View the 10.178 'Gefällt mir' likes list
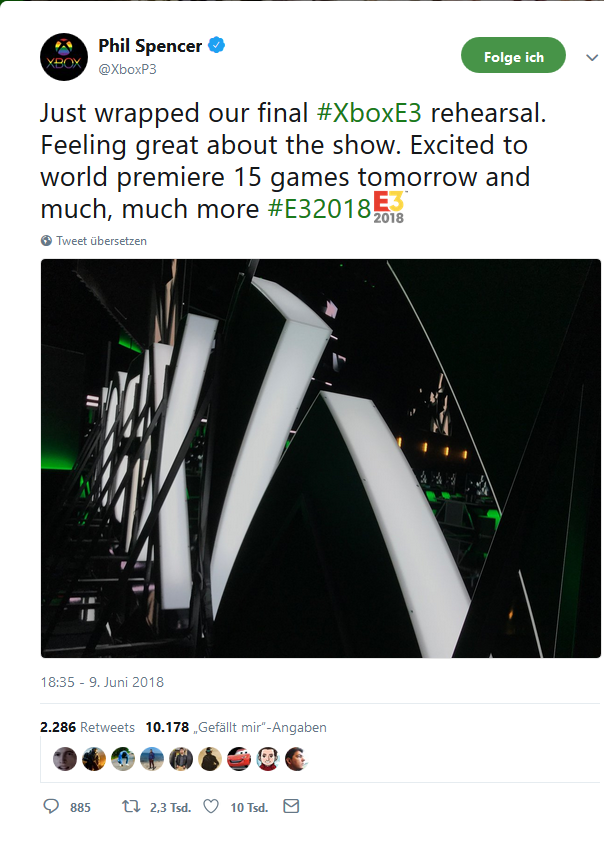The width and height of the screenshot is (604, 846). (236, 727)
